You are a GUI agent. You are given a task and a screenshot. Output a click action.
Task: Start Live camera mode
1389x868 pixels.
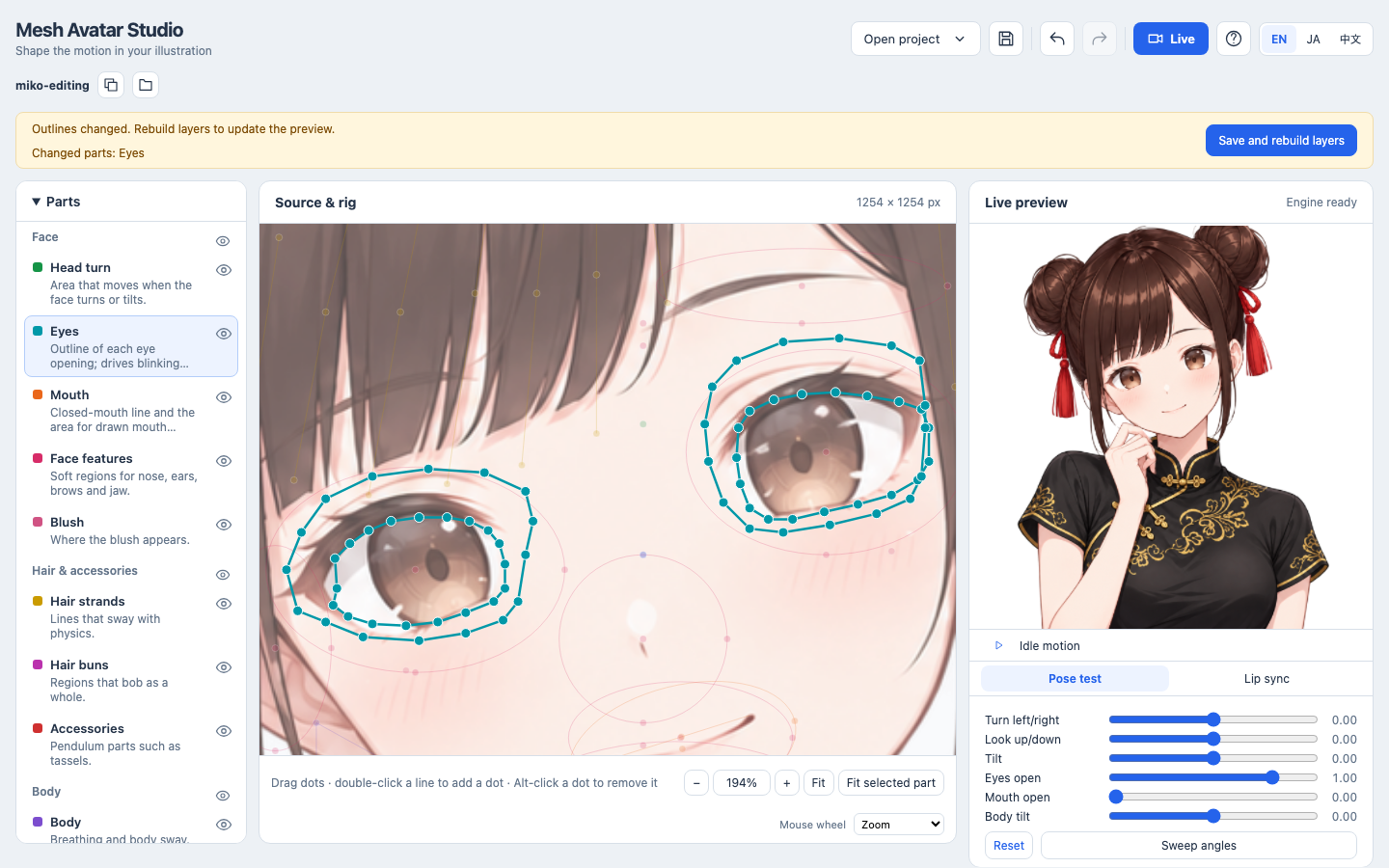[x=1170, y=39]
